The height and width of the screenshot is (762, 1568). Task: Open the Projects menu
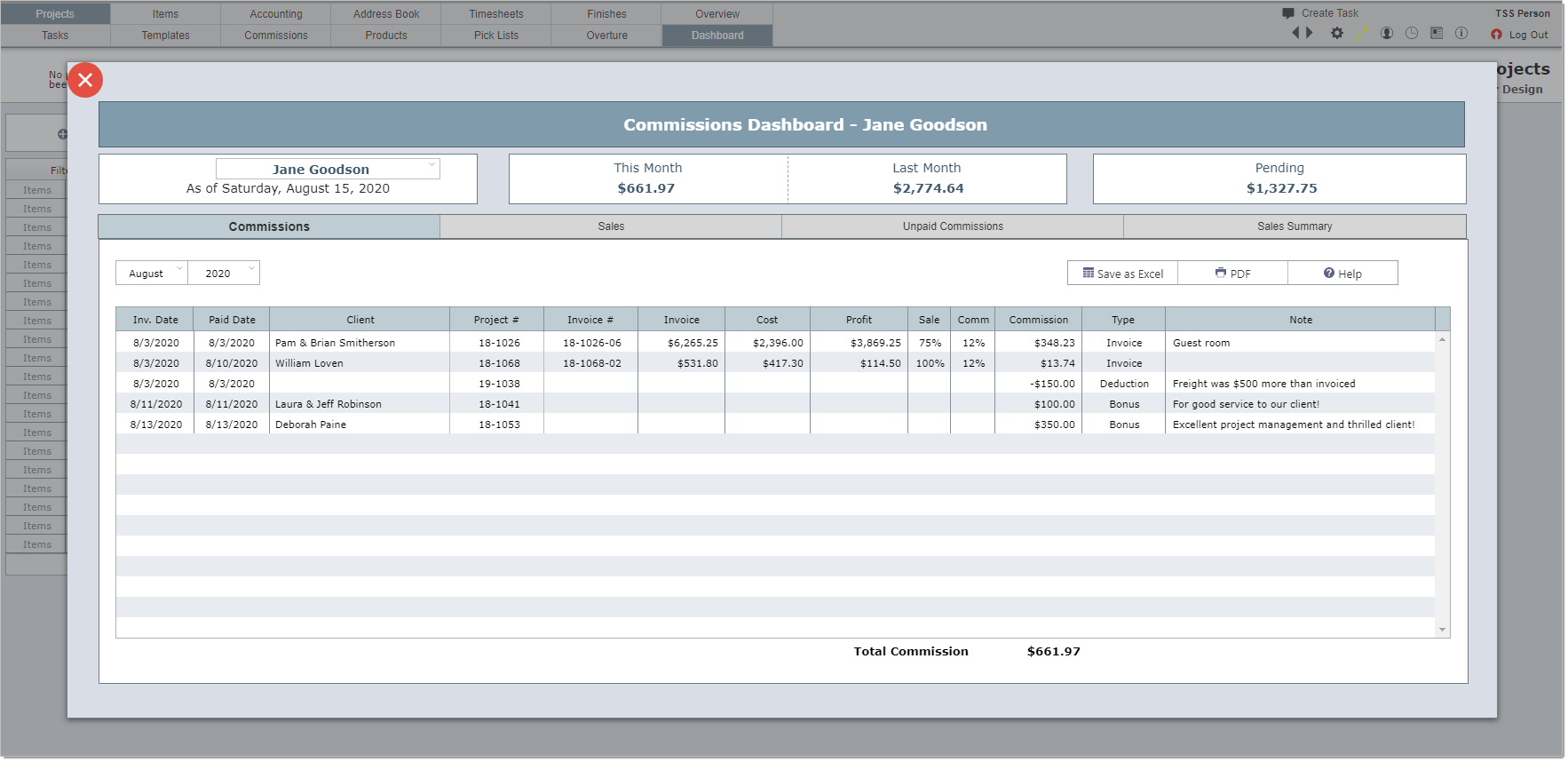click(x=55, y=14)
